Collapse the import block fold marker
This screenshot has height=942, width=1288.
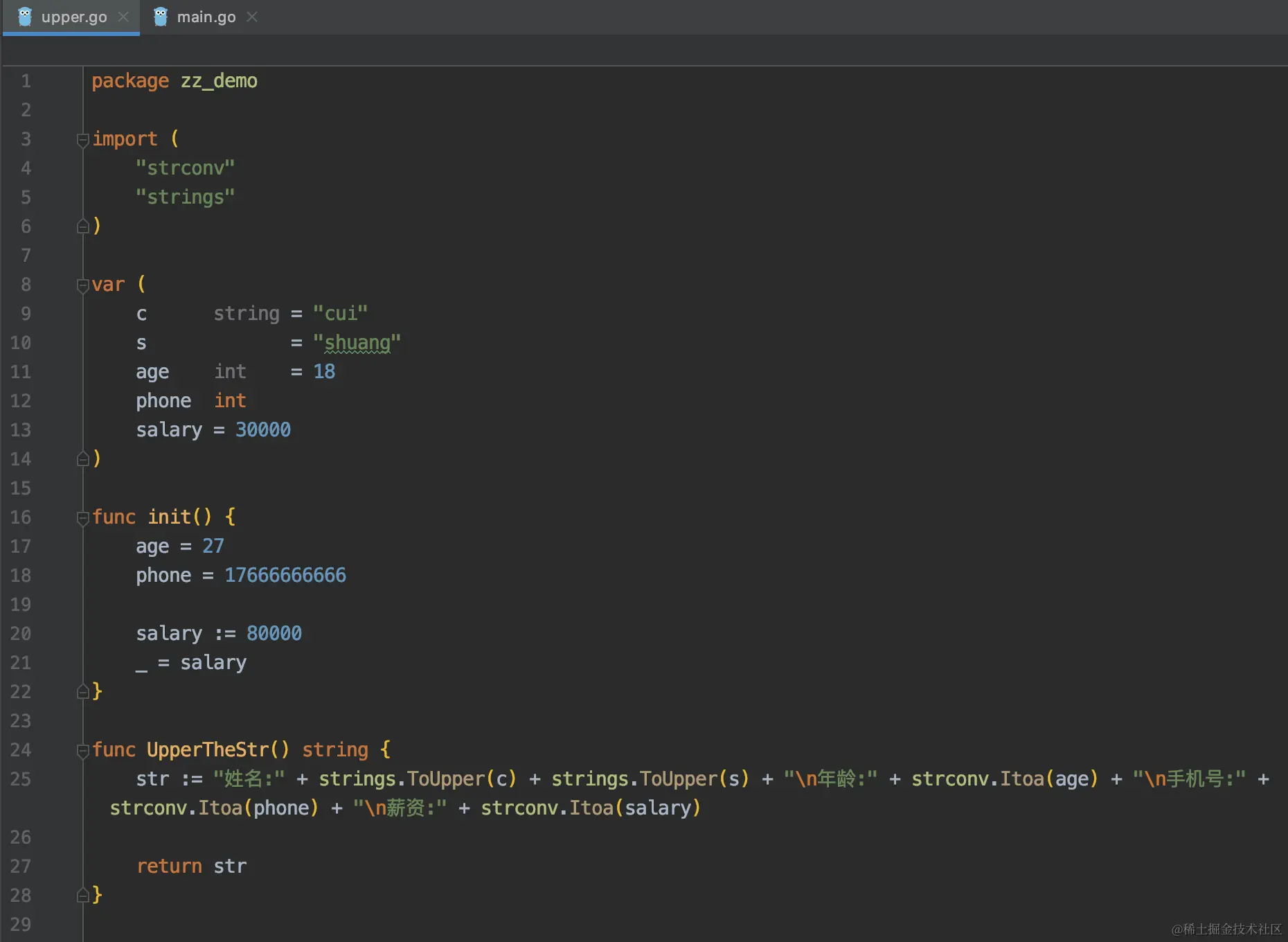[82, 139]
